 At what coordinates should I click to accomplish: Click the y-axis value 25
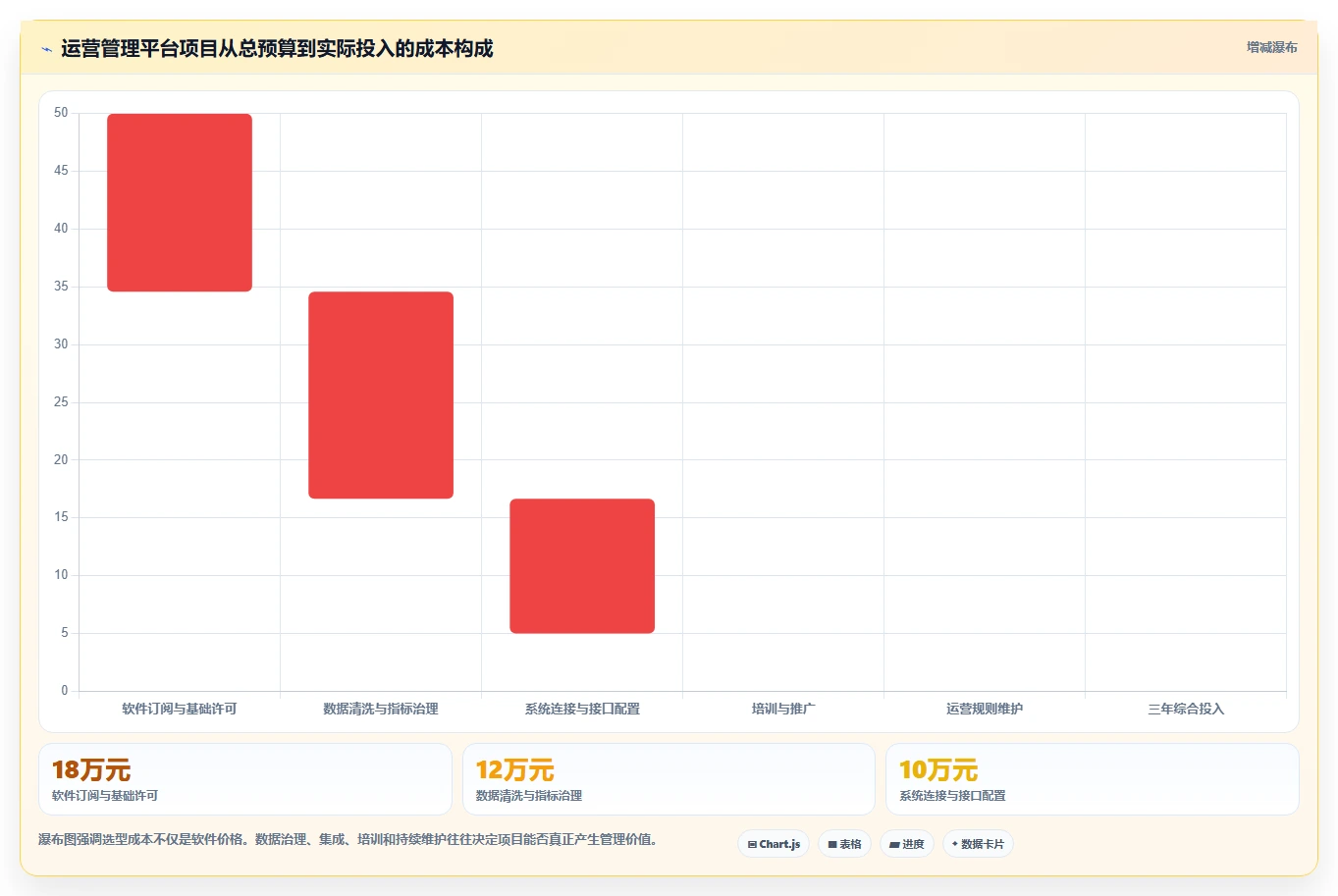[61, 402]
